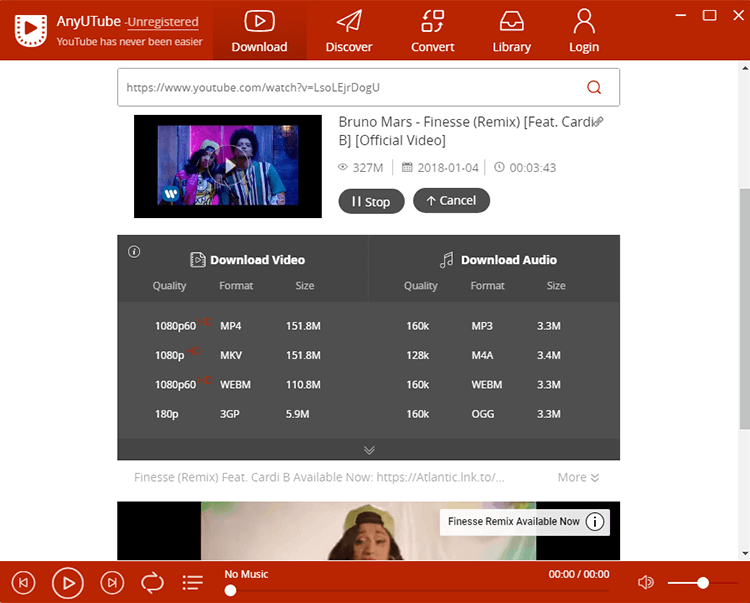750x603 pixels.
Task: Mute the volume speaker icon
Action: tap(646, 582)
